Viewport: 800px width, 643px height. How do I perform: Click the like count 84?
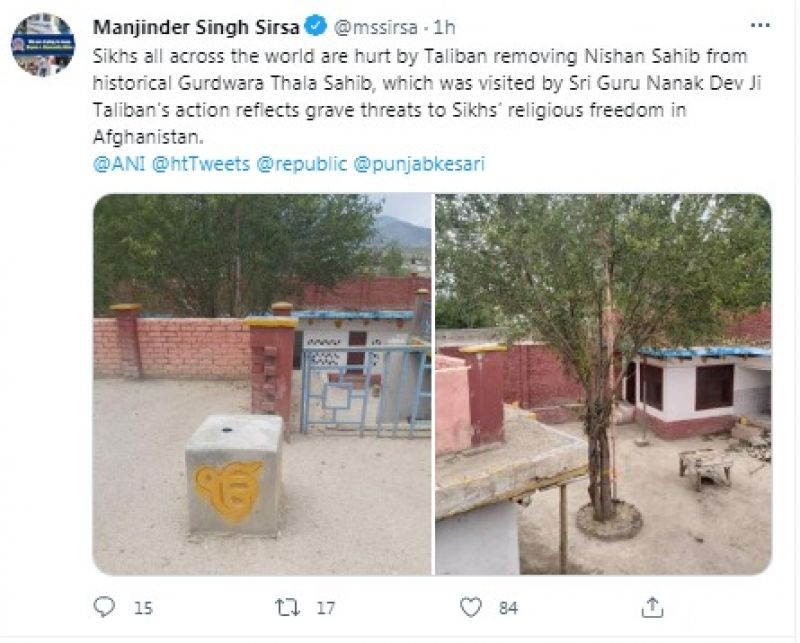pyautogui.click(x=509, y=607)
